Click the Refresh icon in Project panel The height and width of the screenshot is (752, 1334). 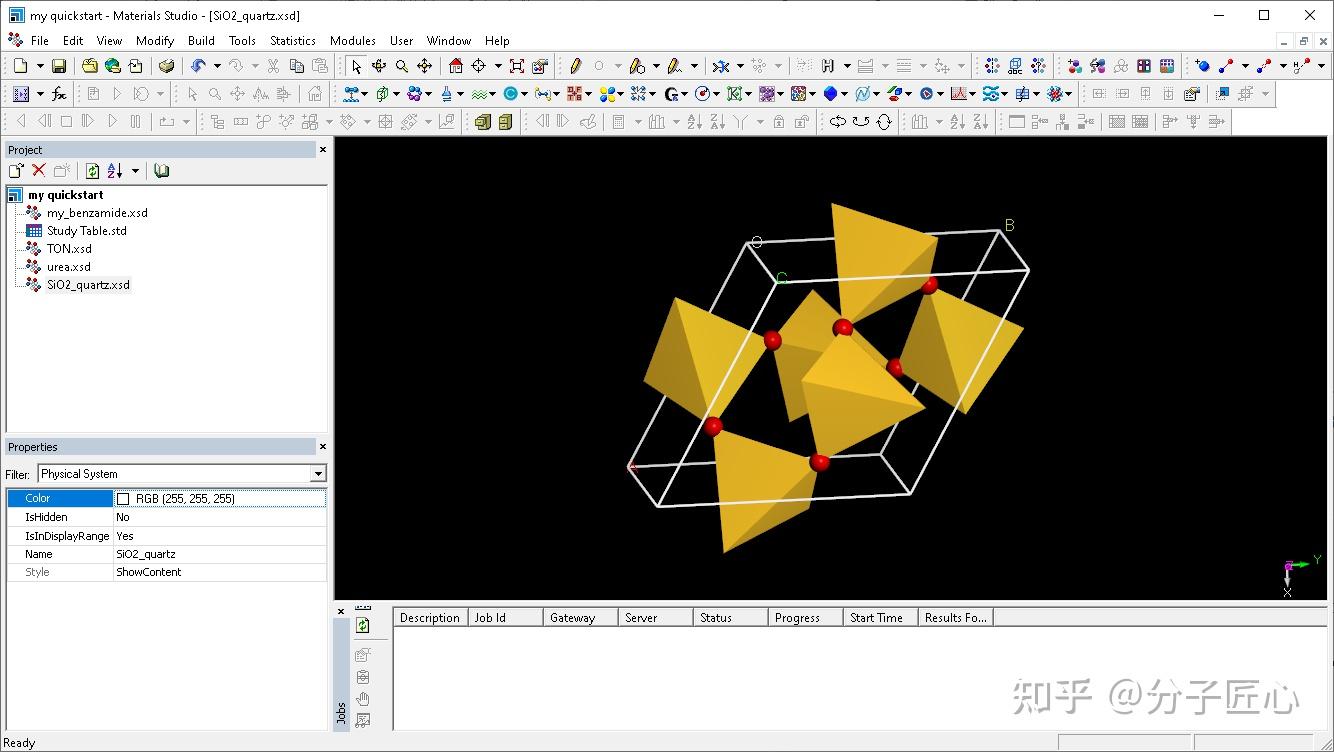coord(92,170)
